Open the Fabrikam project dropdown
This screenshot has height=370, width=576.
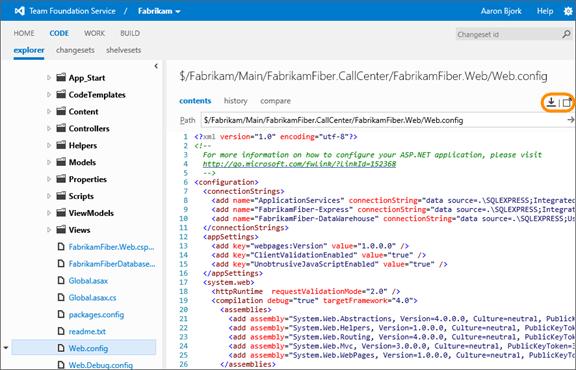point(159,11)
